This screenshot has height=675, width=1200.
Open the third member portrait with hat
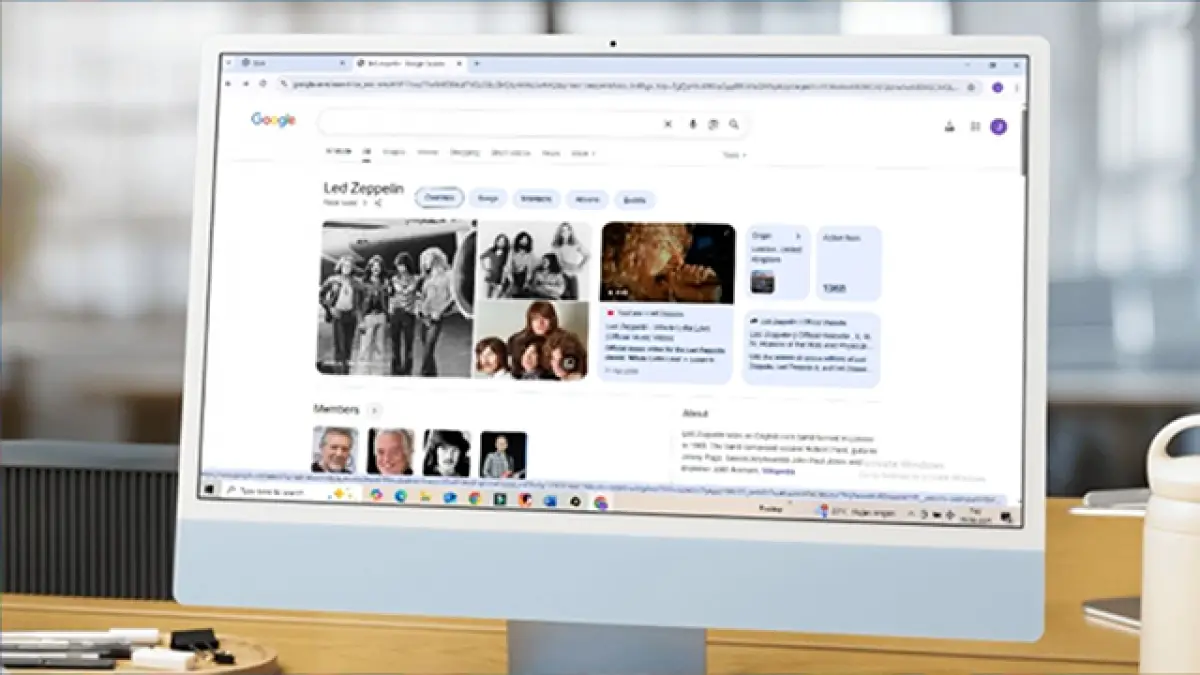point(446,453)
